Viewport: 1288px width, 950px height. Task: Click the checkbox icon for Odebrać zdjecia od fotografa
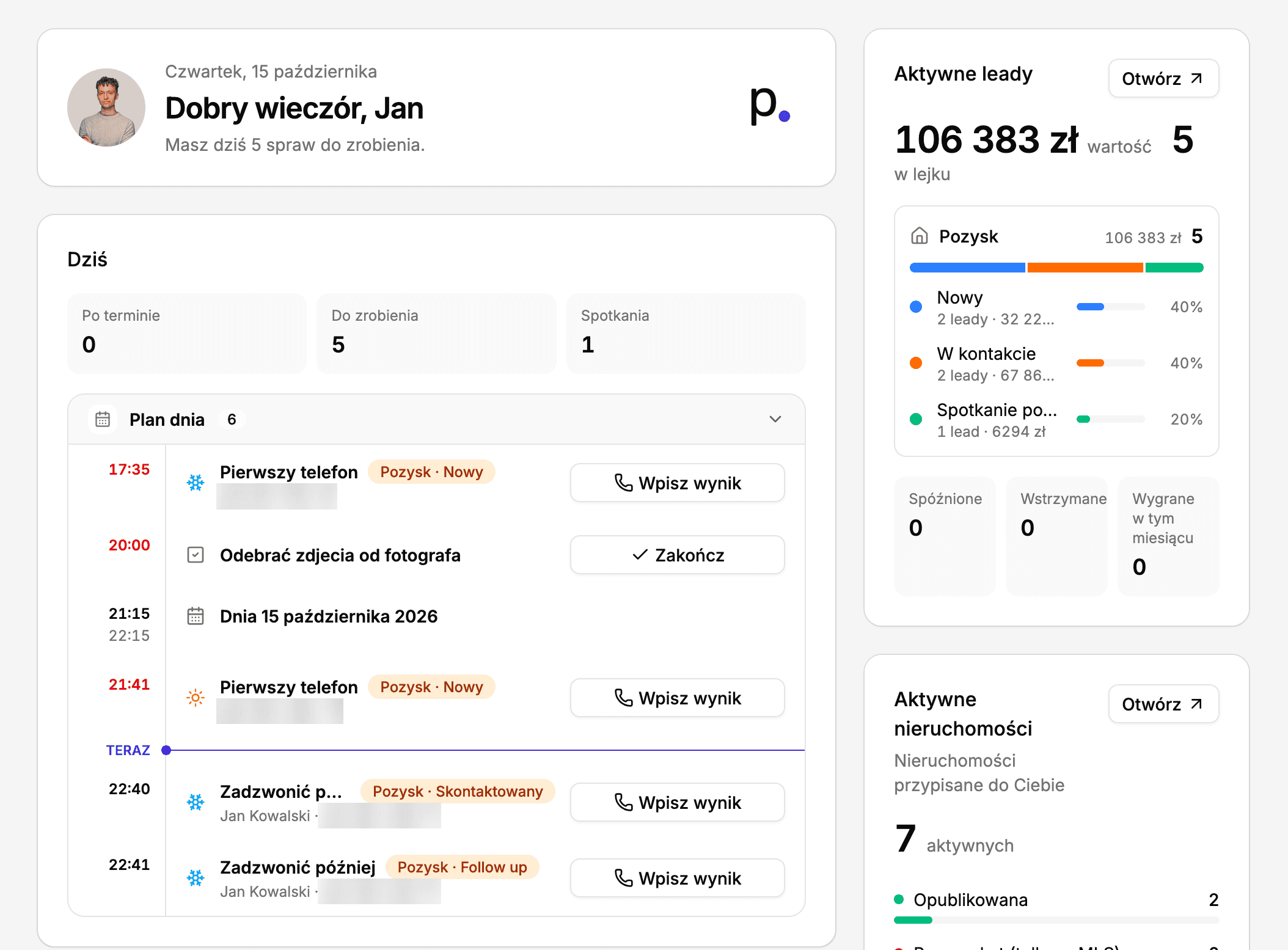196,555
